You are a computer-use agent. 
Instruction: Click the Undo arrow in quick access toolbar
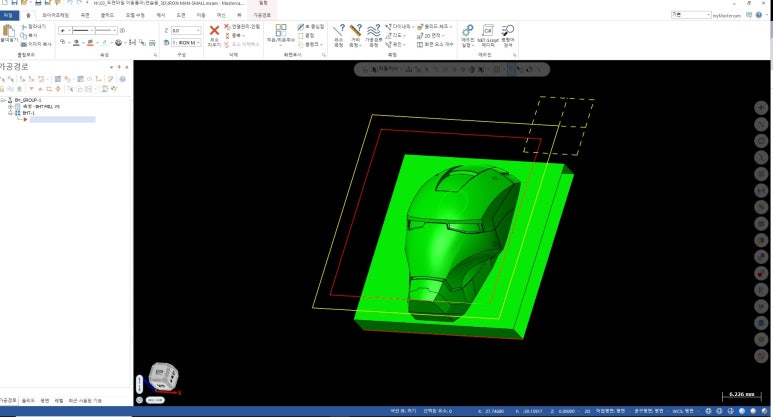tap(70, 3)
